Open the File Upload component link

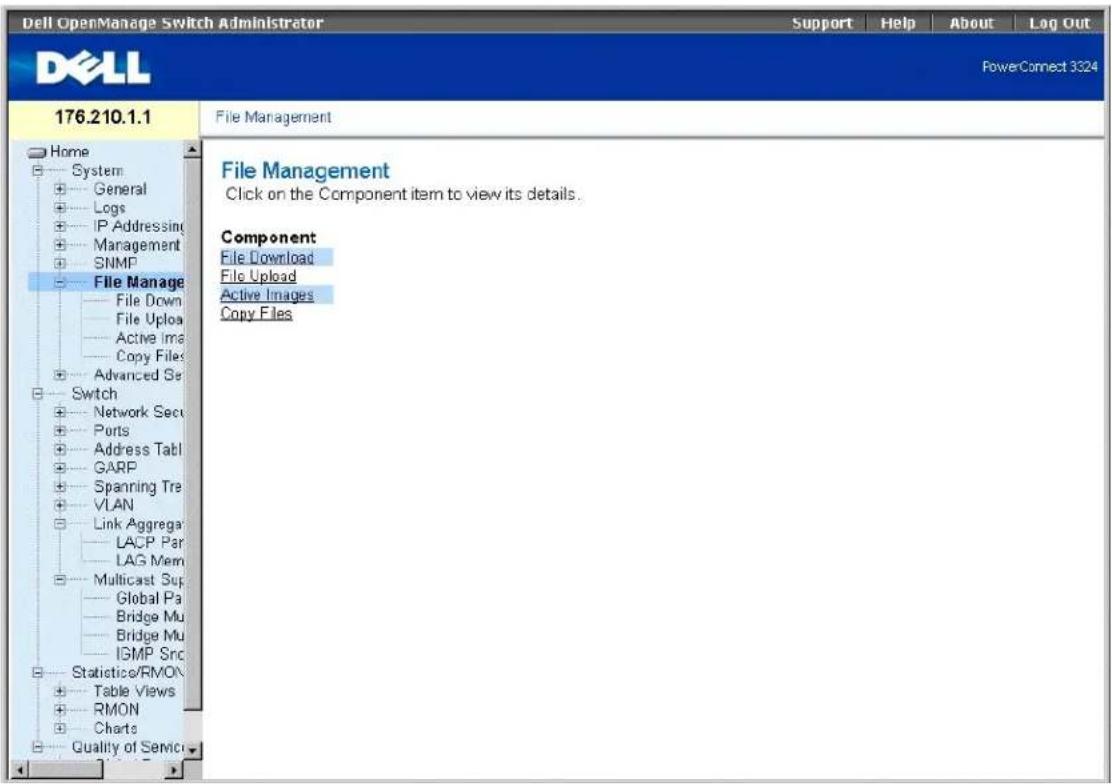[x=258, y=276]
